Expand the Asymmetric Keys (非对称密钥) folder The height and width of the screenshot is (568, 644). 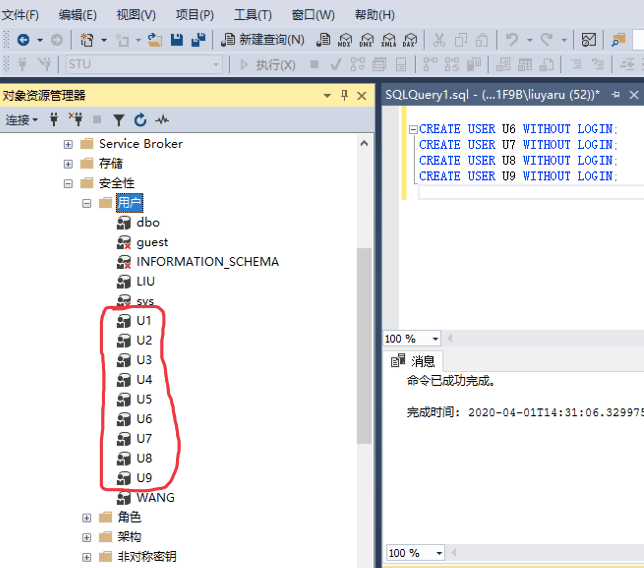click(x=86, y=557)
